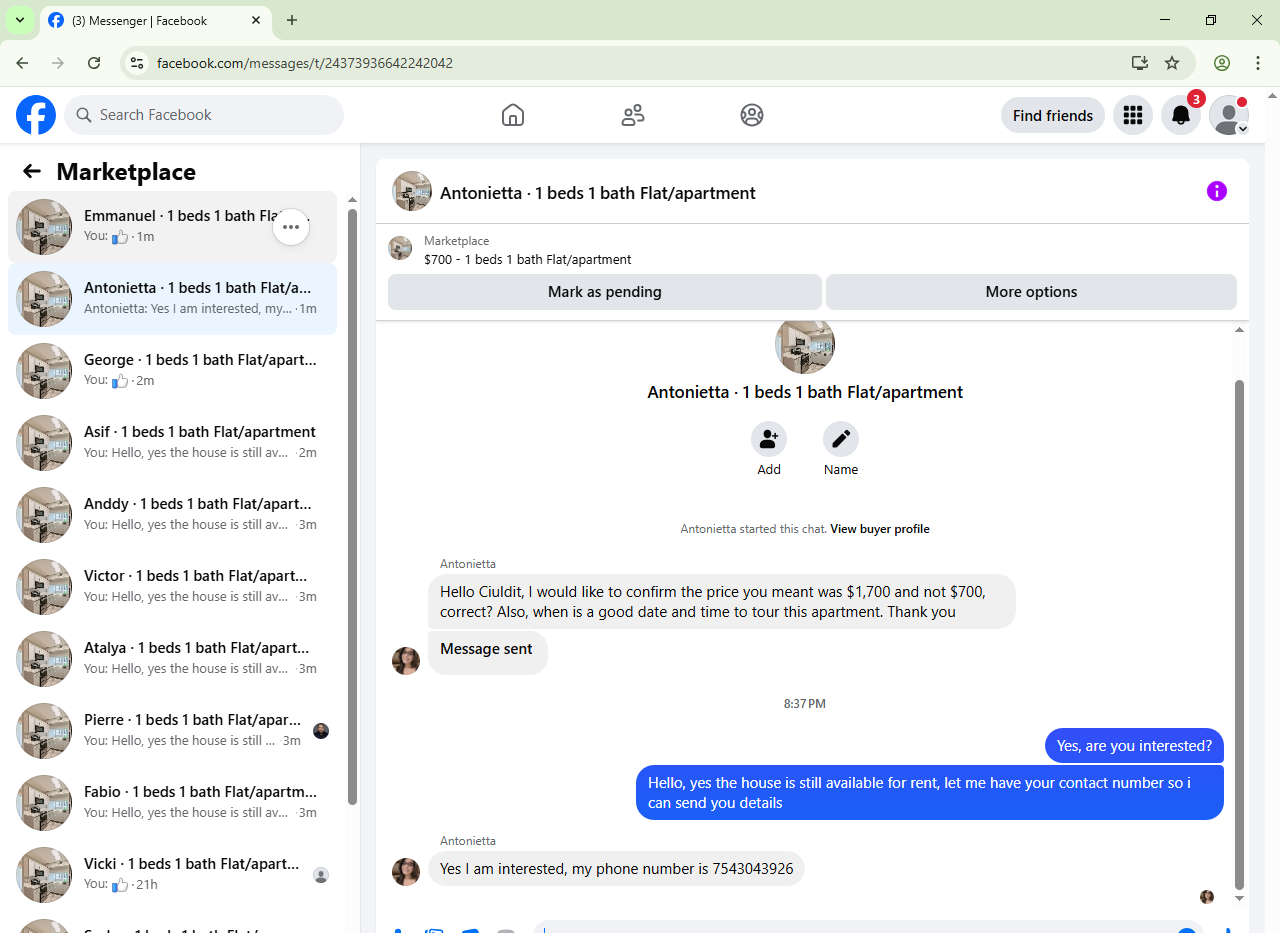The width and height of the screenshot is (1280, 933).
Task: Reload the page in the browser
Action: coord(94,63)
